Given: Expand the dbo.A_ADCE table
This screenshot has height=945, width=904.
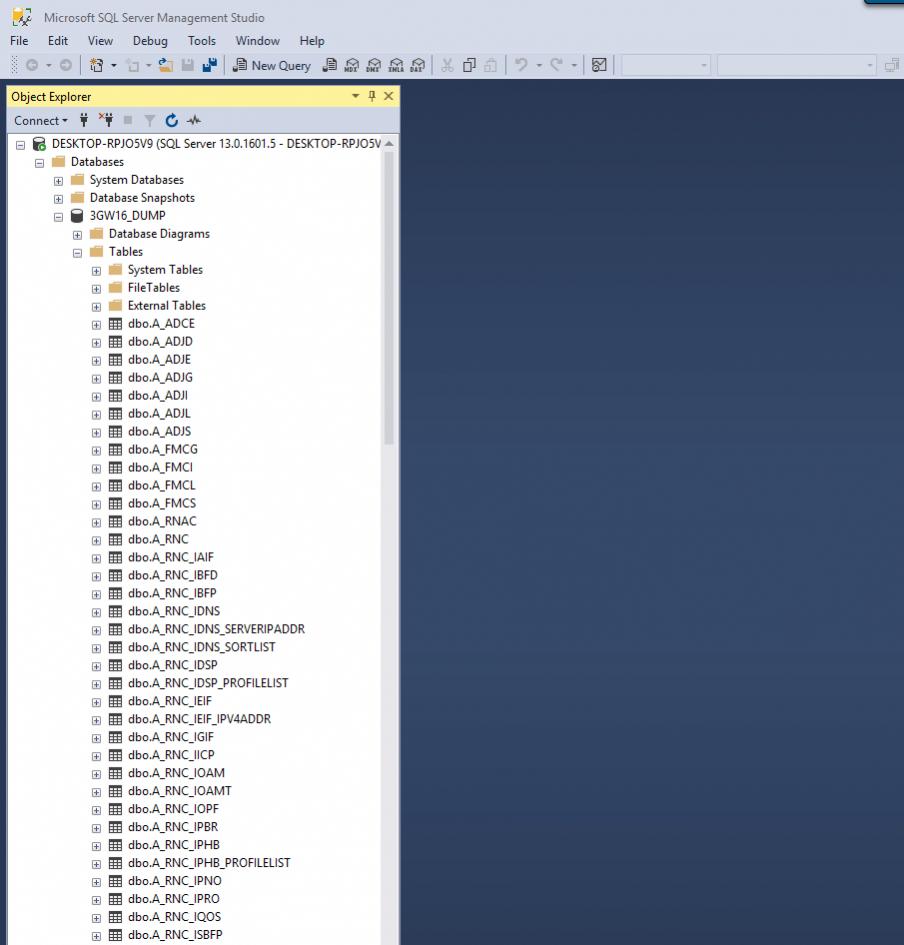Looking at the screenshot, I should [x=96, y=325].
